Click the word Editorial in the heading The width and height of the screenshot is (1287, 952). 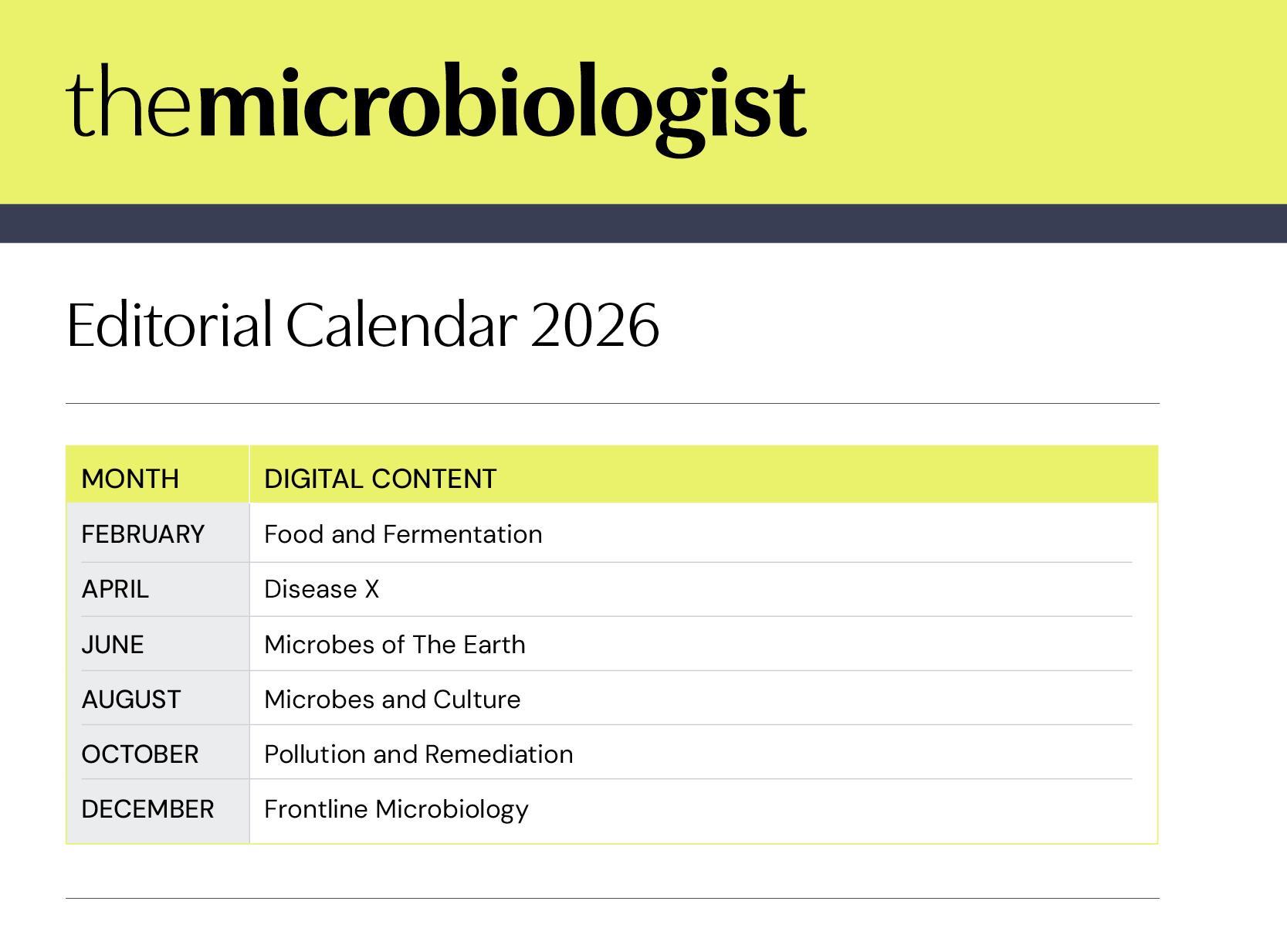tap(169, 325)
